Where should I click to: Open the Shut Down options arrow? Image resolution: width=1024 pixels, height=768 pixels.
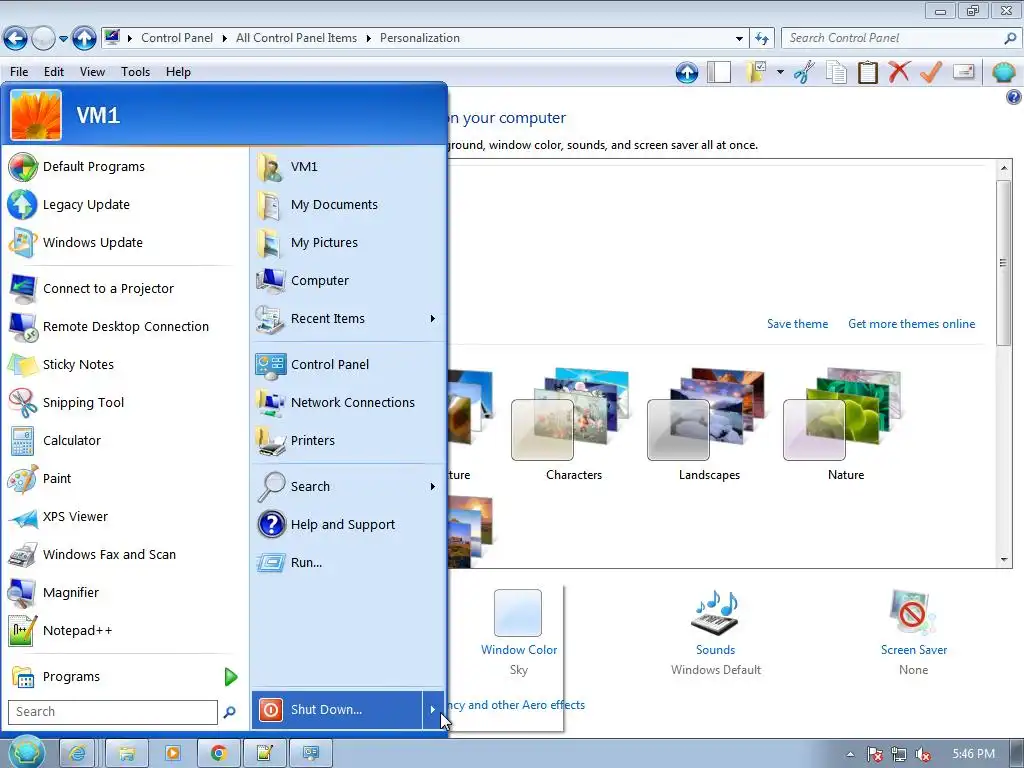432,710
